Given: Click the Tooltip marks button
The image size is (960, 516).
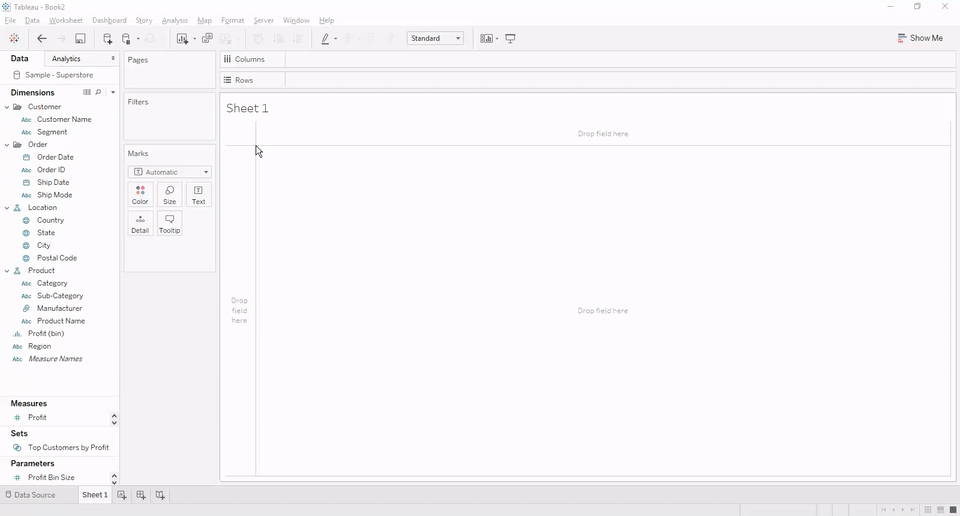Looking at the screenshot, I should tap(170, 223).
